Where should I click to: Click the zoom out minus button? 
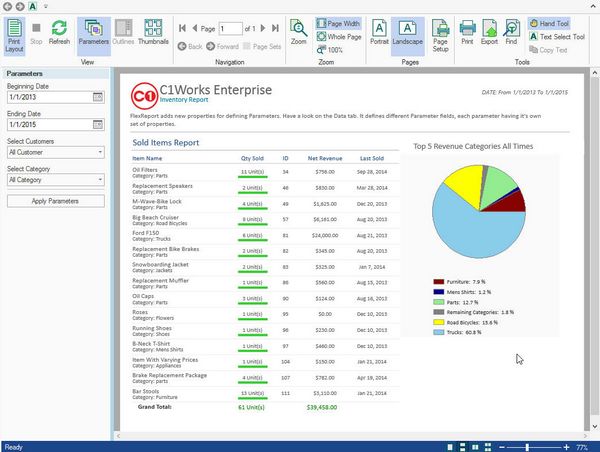(502, 447)
